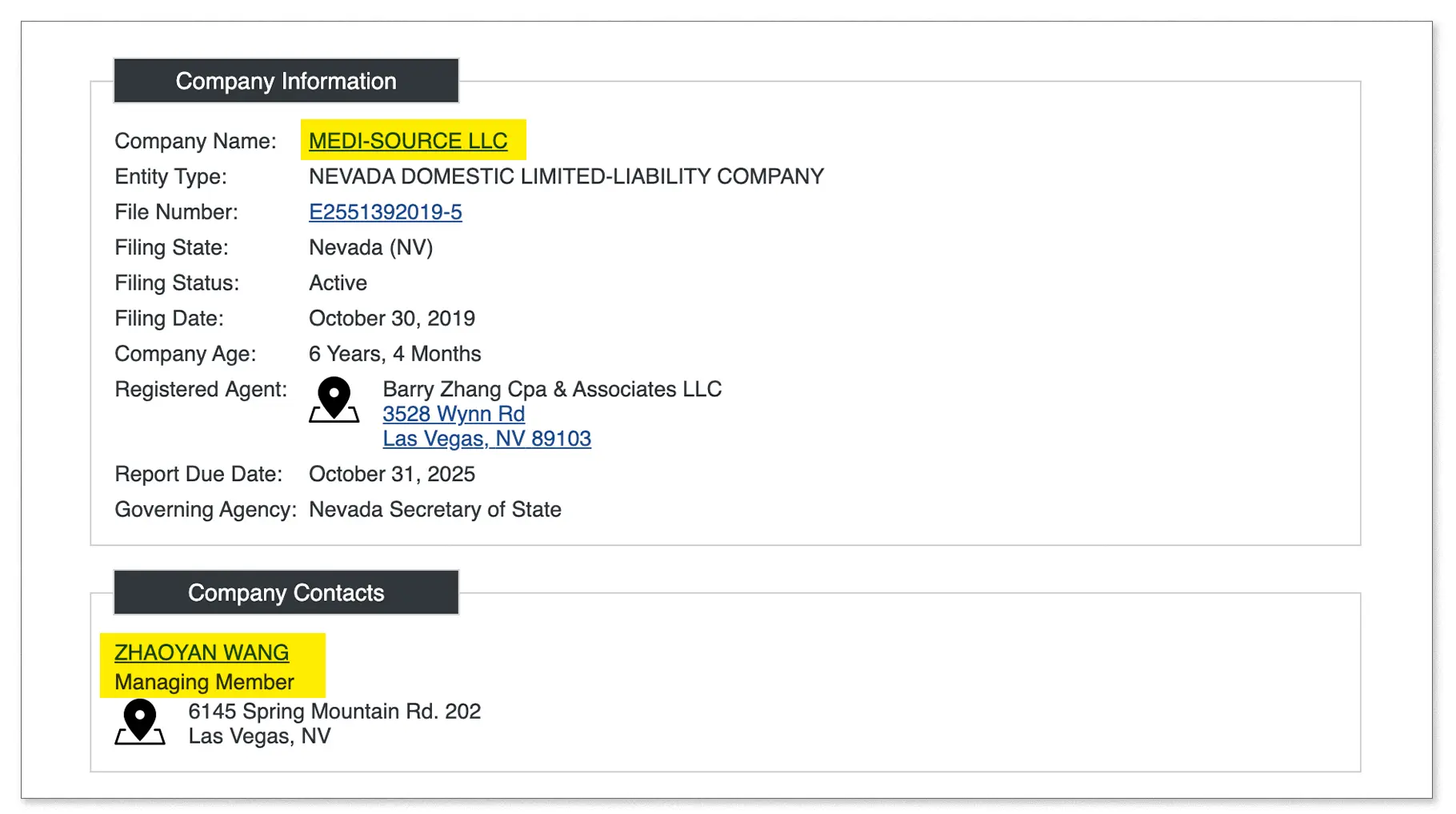This screenshot has width=1456, height=814.
Task: Click the Nevada (NV) filing state value
Action: click(370, 247)
